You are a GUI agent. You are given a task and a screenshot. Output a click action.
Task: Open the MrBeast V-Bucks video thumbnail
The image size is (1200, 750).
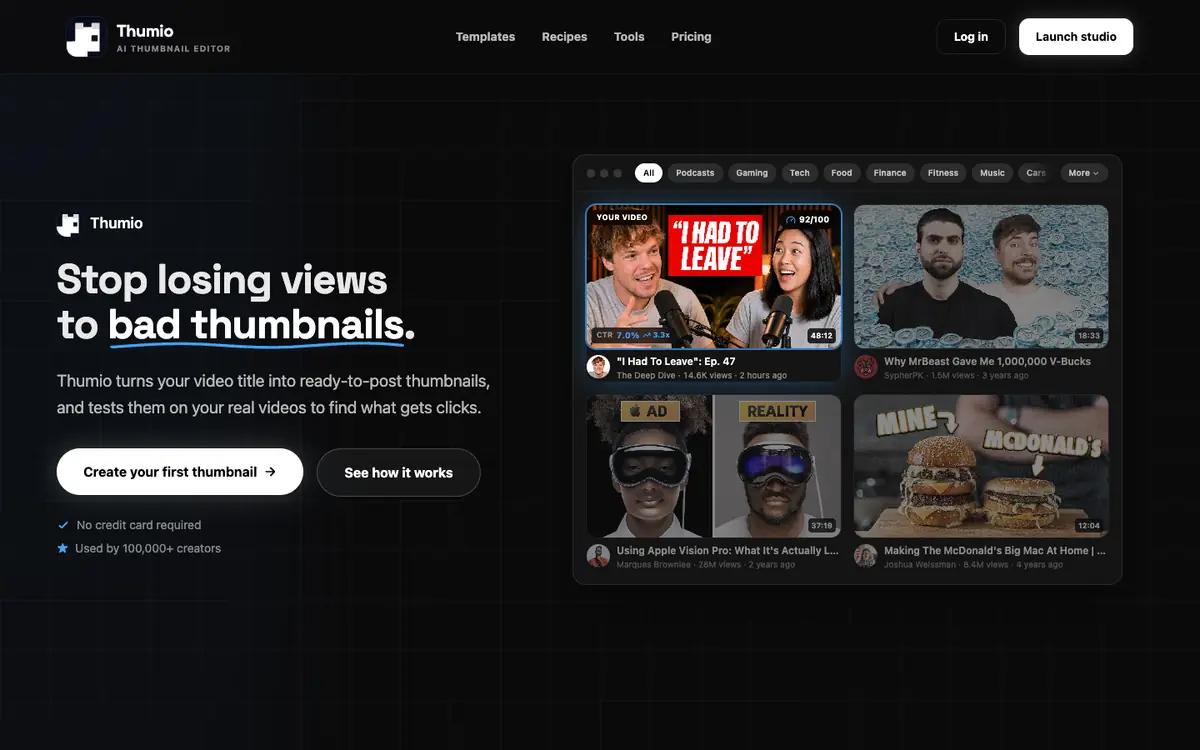981,276
